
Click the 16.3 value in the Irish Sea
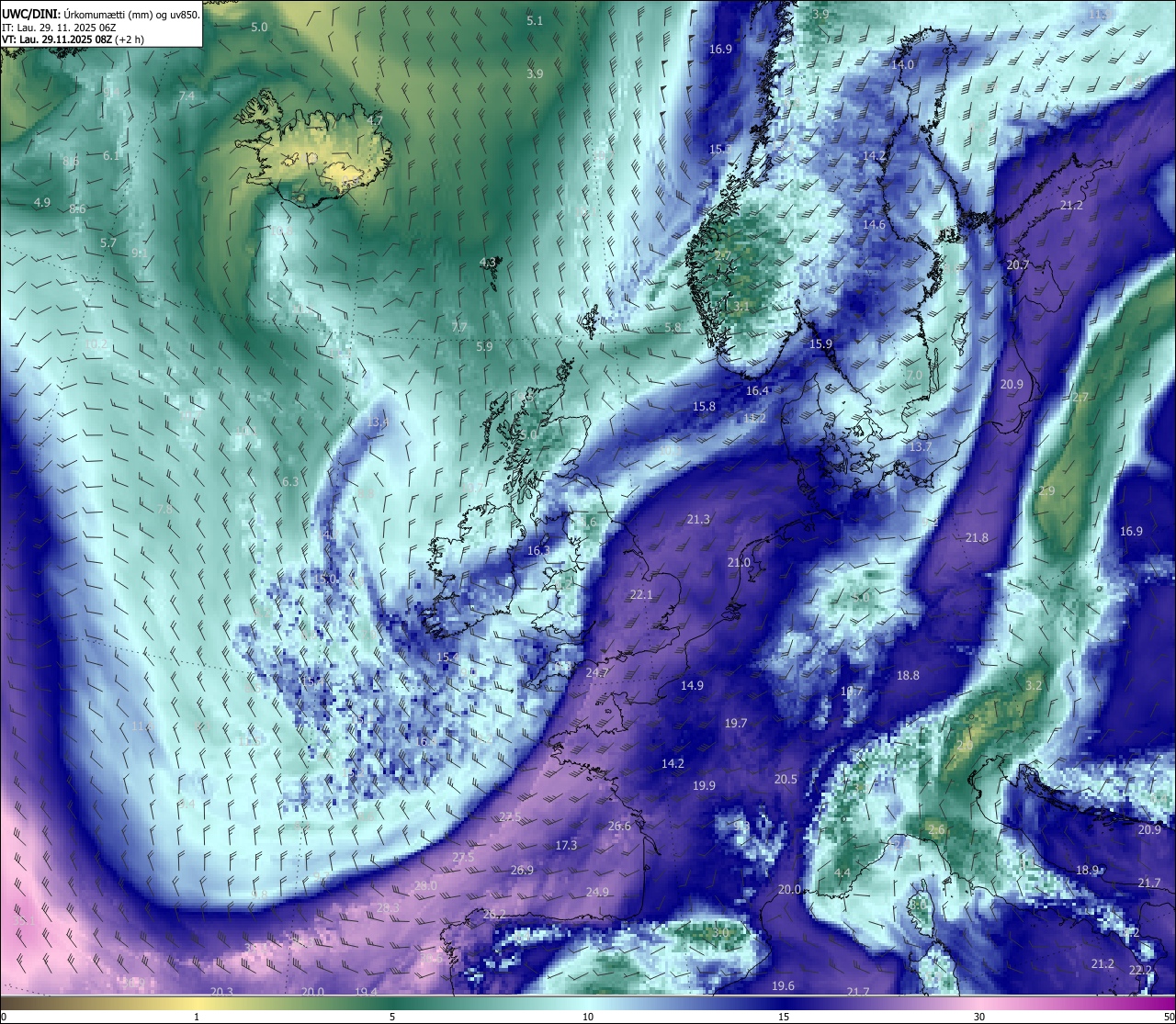(x=538, y=550)
